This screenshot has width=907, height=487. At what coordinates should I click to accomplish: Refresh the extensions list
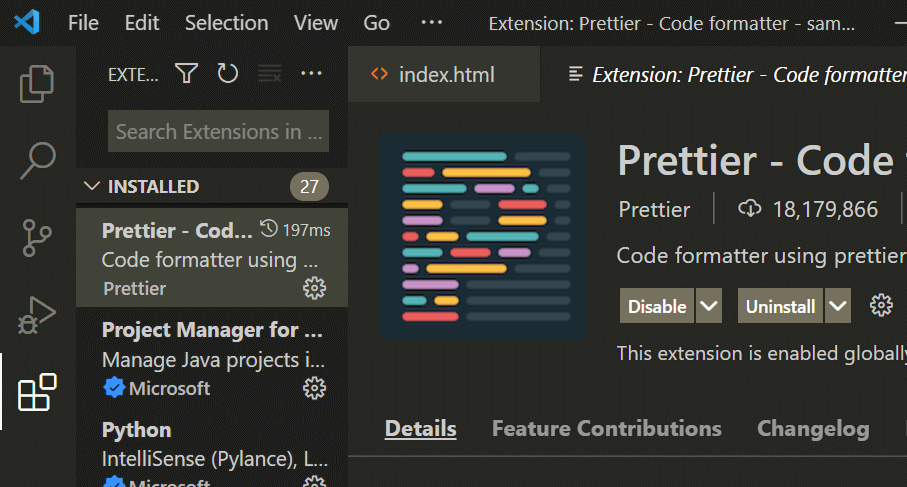click(227, 73)
